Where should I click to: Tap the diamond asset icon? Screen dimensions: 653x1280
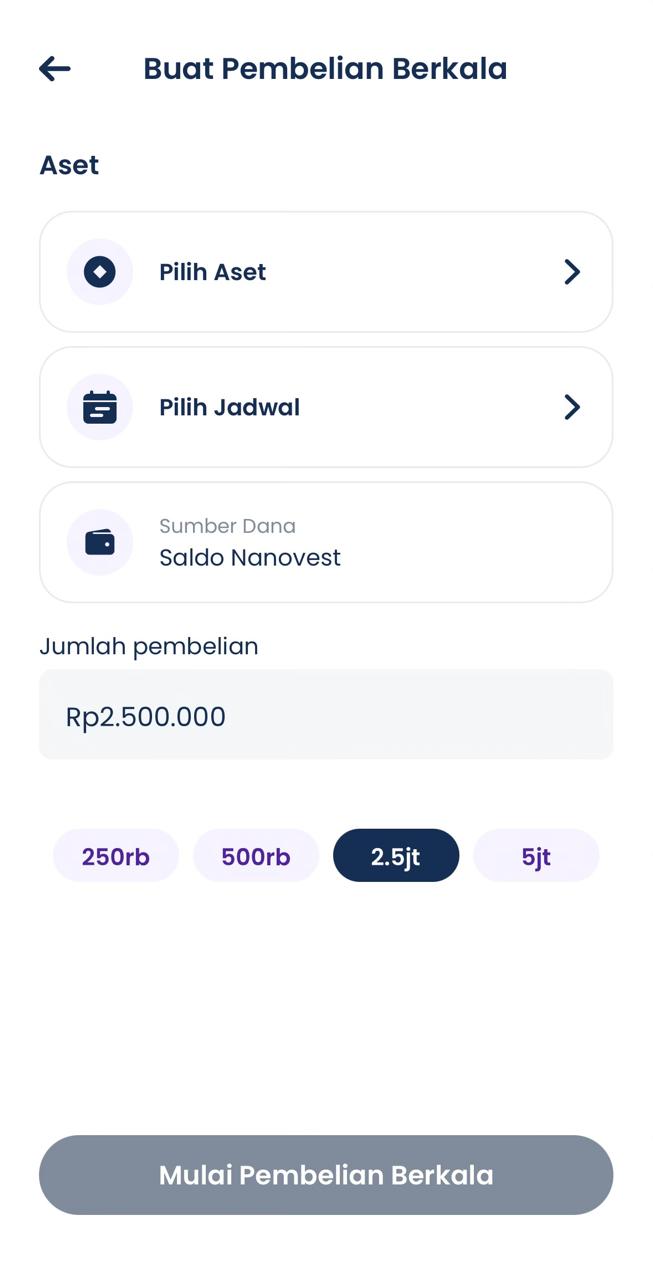pyautogui.click(x=100, y=272)
